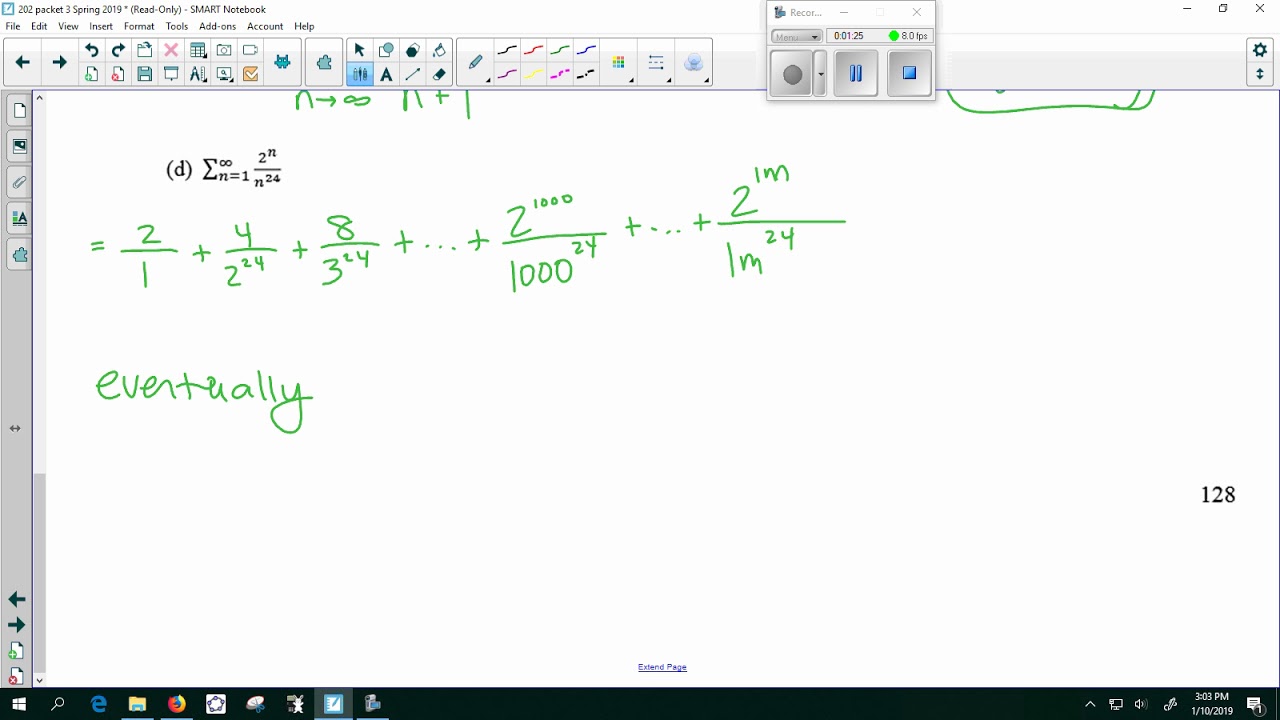Open the Format menu
1280x720 pixels.
click(139, 26)
